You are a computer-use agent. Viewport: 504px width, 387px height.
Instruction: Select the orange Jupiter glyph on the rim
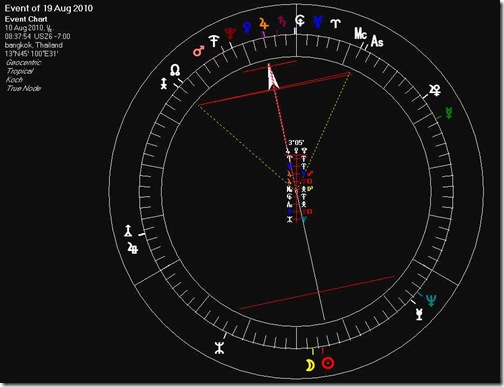click(x=264, y=24)
